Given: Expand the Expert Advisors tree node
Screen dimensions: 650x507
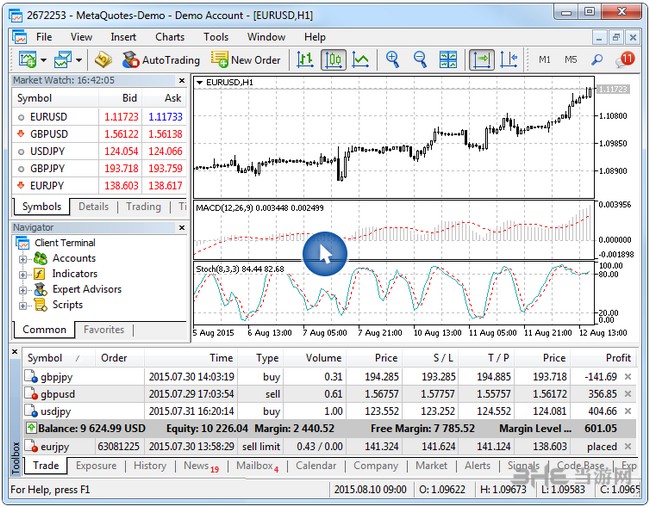Looking at the screenshot, I should click(23, 290).
